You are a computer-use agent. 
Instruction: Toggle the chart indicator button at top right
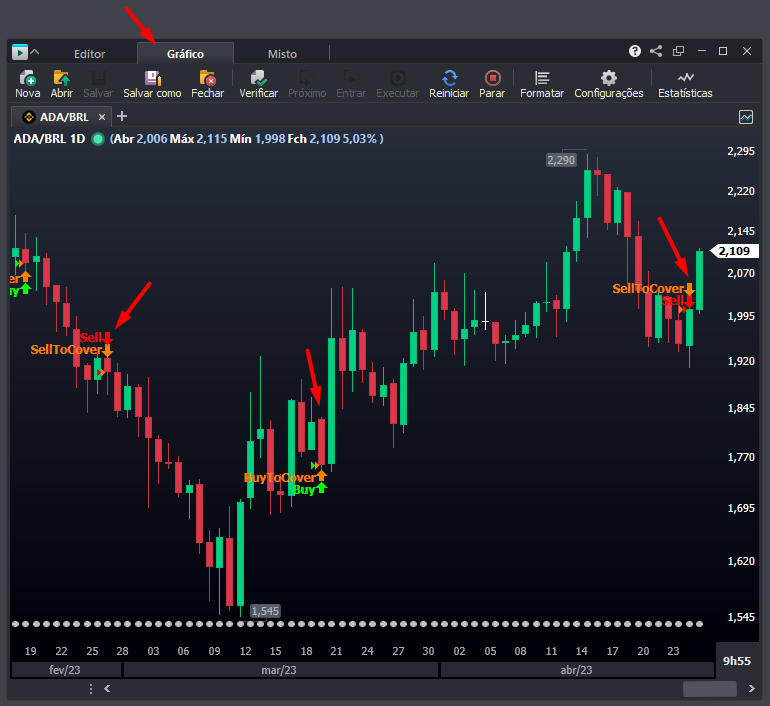point(746,117)
